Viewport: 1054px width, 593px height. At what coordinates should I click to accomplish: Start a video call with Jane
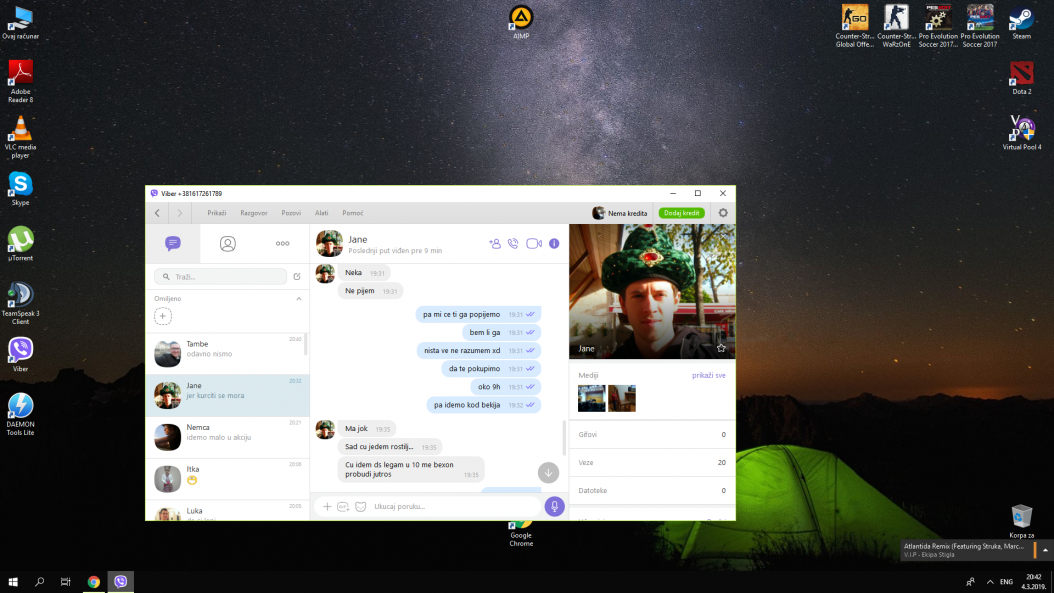point(534,243)
